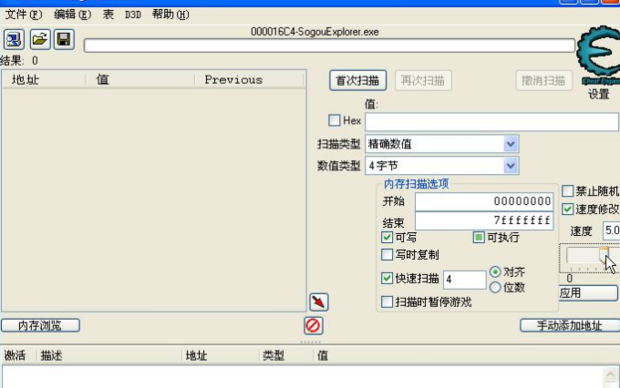The height and width of the screenshot is (388, 620).
Task: Click the Previous column header
Action: 250,79
